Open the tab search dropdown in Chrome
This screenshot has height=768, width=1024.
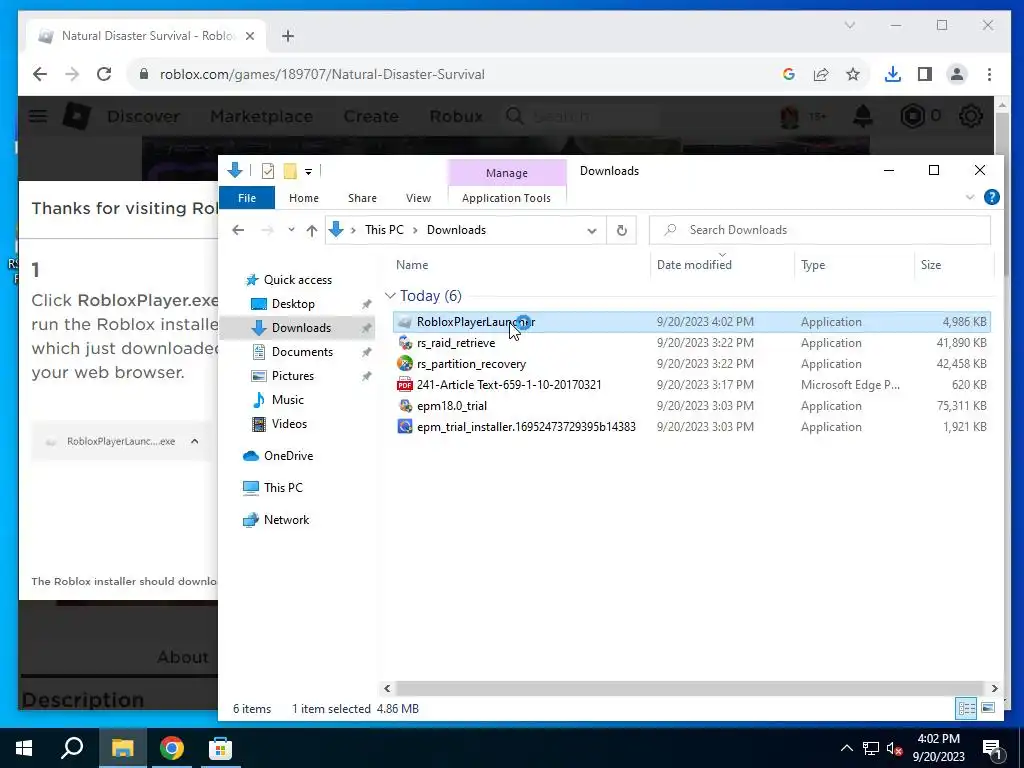tap(850, 25)
